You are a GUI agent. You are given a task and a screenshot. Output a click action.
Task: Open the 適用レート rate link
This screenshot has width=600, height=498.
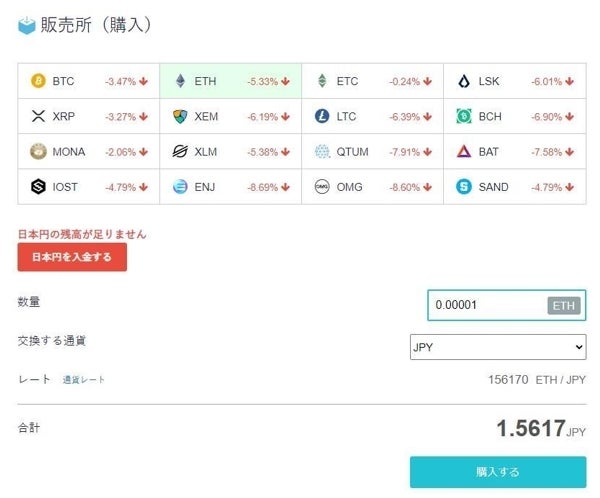coord(84,380)
